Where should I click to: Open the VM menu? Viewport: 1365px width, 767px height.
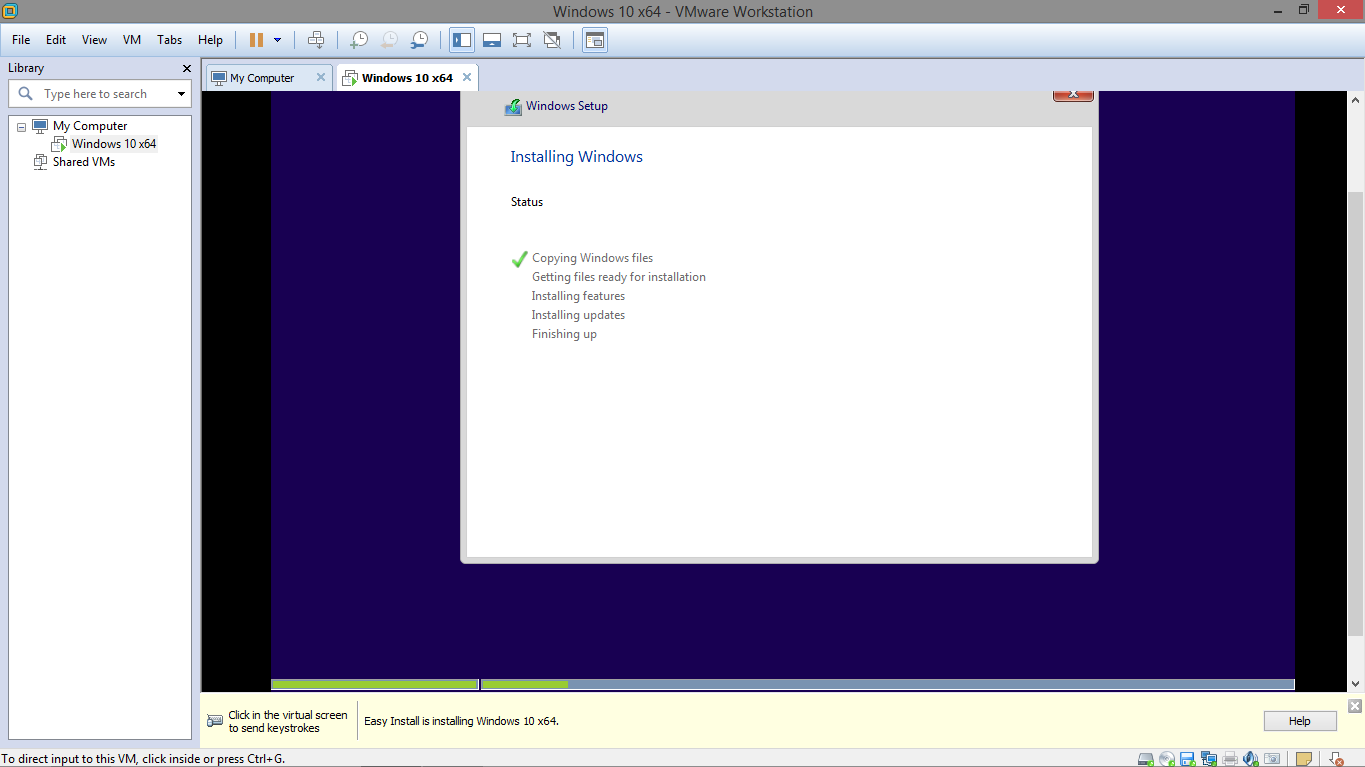132,40
